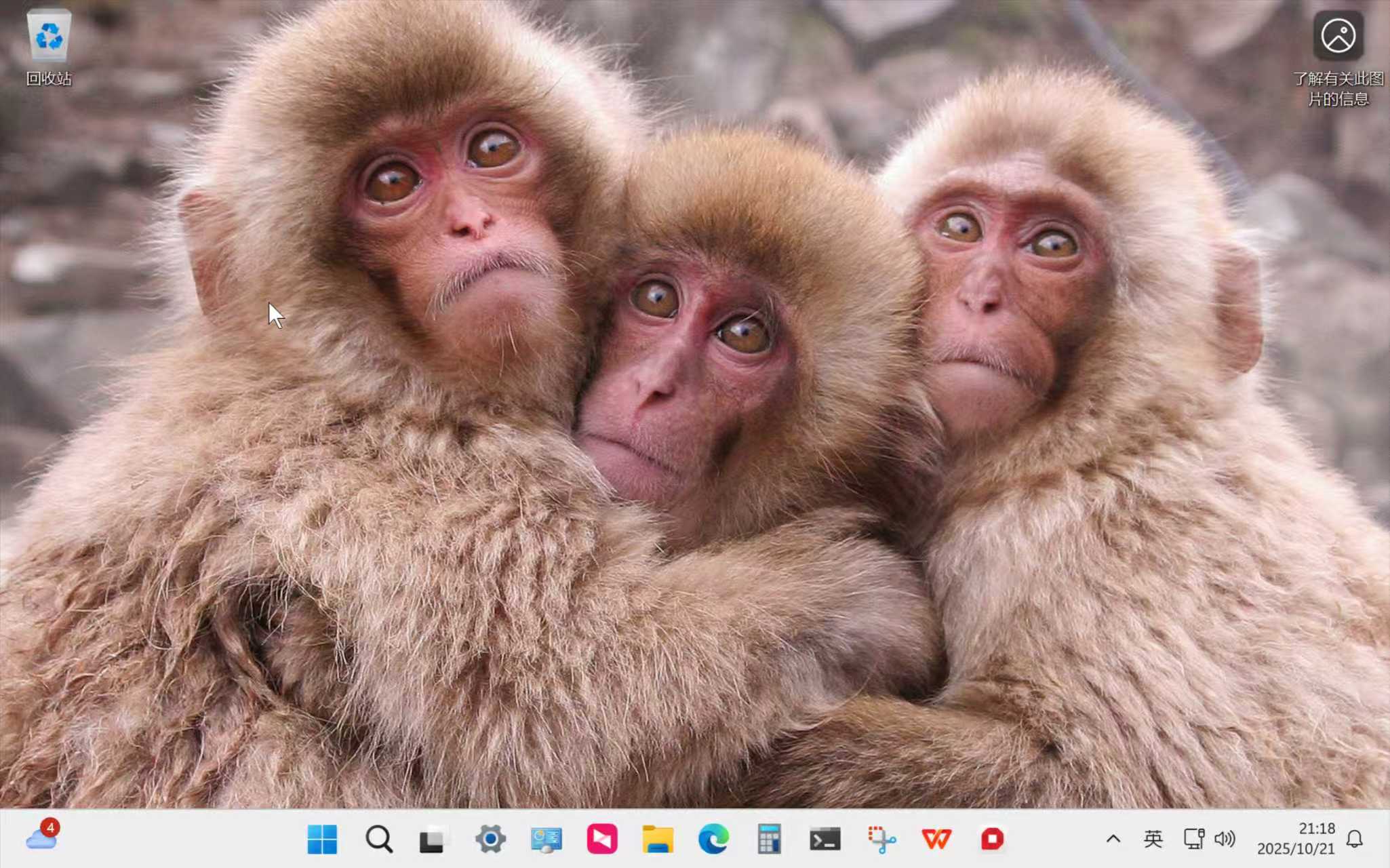Image resolution: width=1390 pixels, height=868 pixels.
Task: Open Task View in the taskbar
Action: [x=434, y=840]
